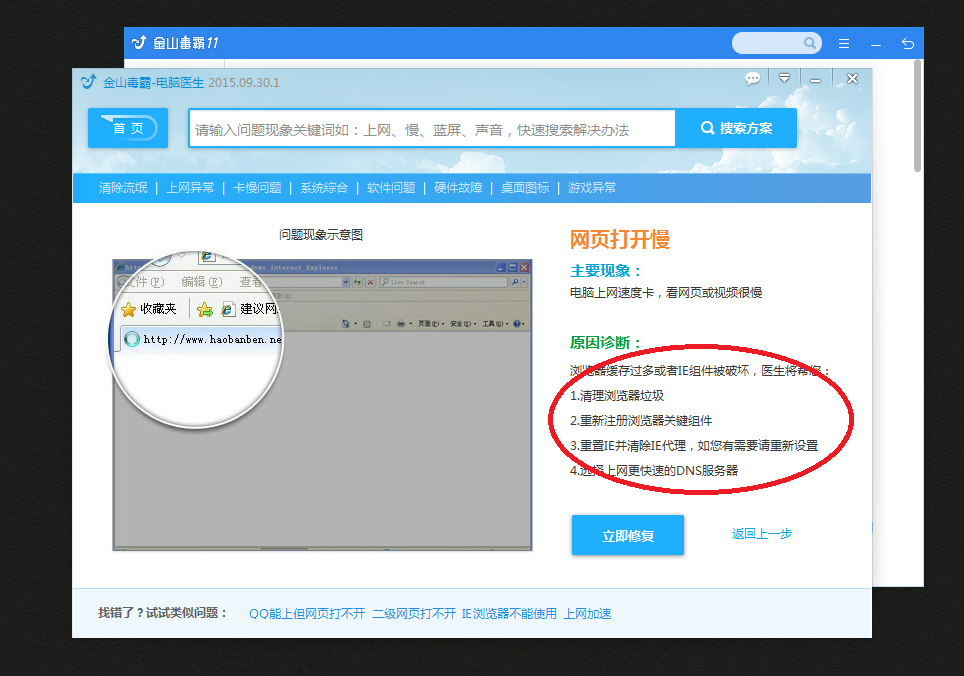Open the 系统综合 category
Screen dimensions: 964x676
point(324,188)
